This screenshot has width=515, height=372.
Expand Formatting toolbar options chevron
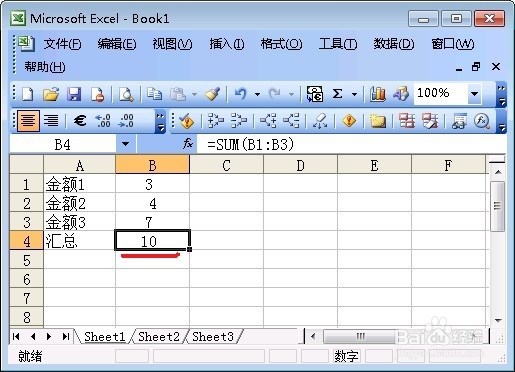(x=160, y=121)
